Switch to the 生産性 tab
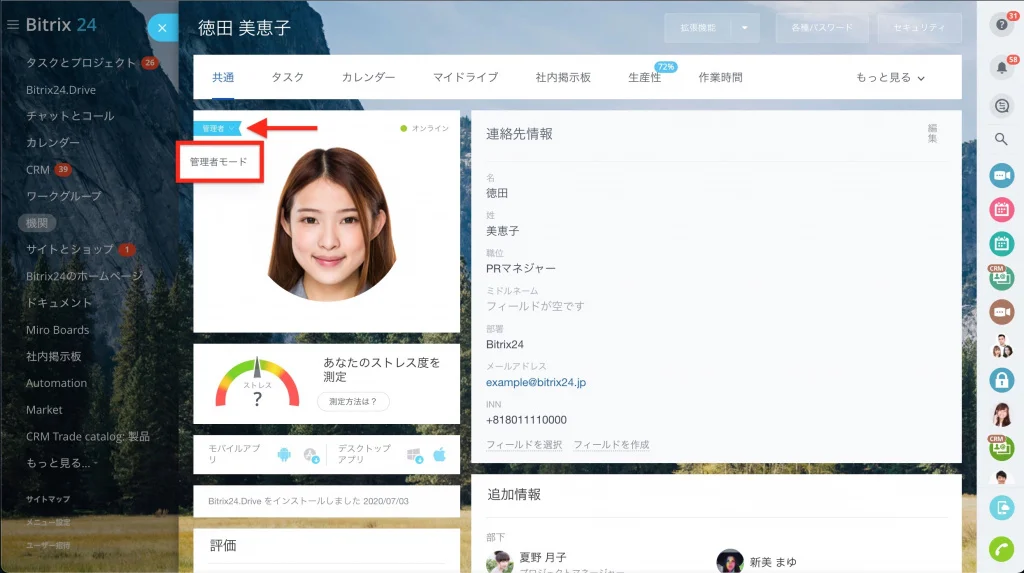1024x573 pixels. tap(645, 77)
